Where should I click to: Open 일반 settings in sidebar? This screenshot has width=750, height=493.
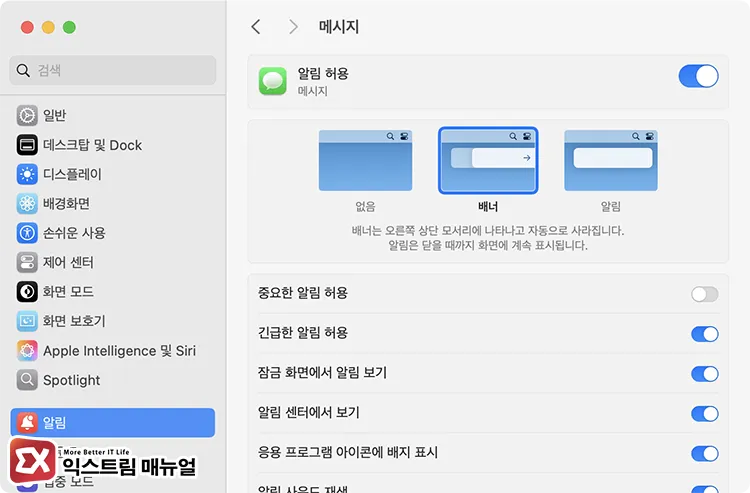(x=112, y=116)
